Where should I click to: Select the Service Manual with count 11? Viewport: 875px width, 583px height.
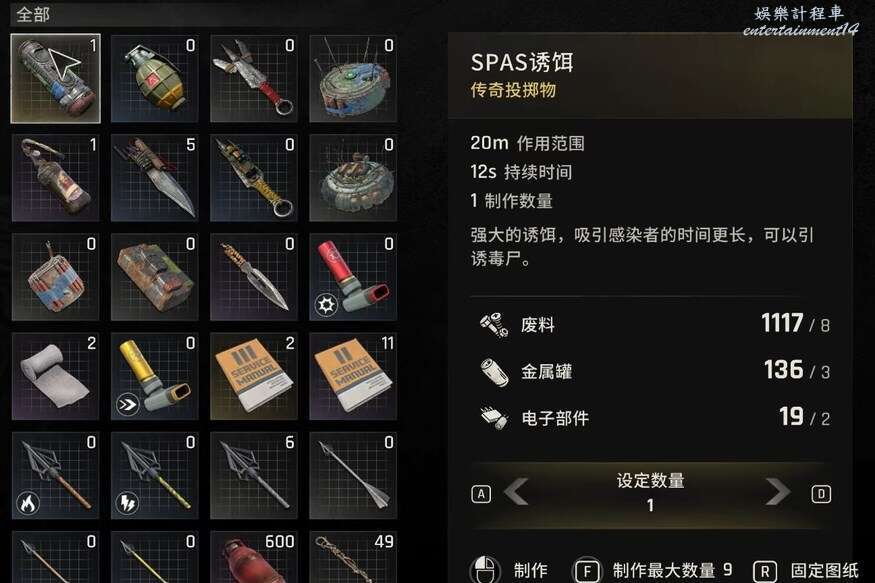click(x=353, y=377)
